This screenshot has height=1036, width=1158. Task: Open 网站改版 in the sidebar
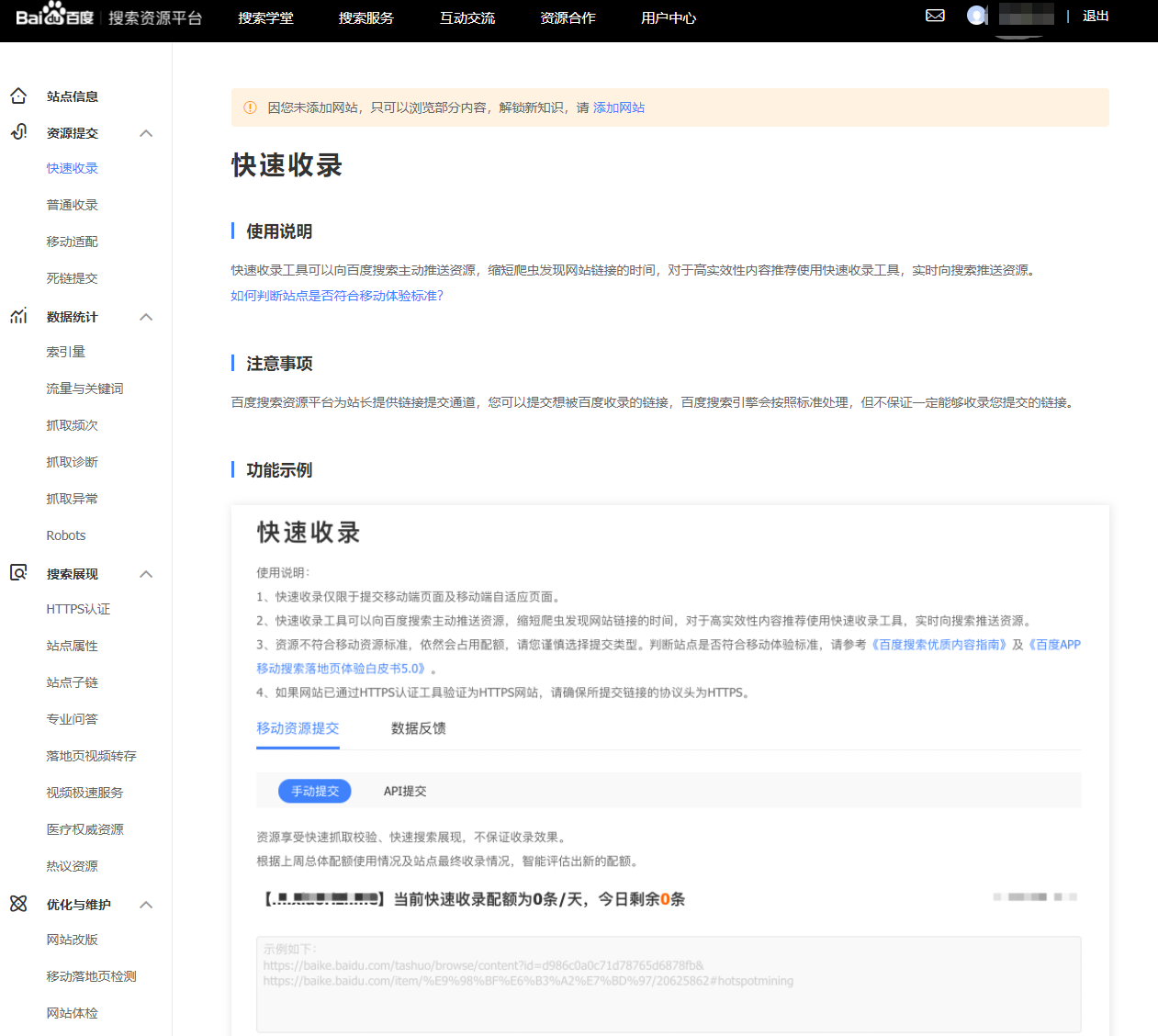[x=73, y=940]
